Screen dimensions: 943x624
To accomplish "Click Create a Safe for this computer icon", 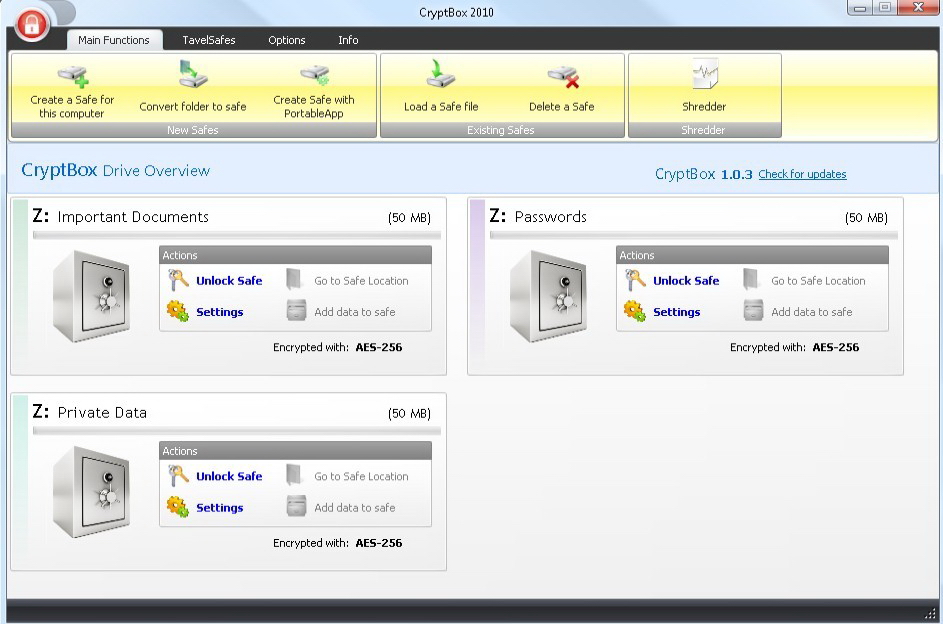I will coord(72,76).
